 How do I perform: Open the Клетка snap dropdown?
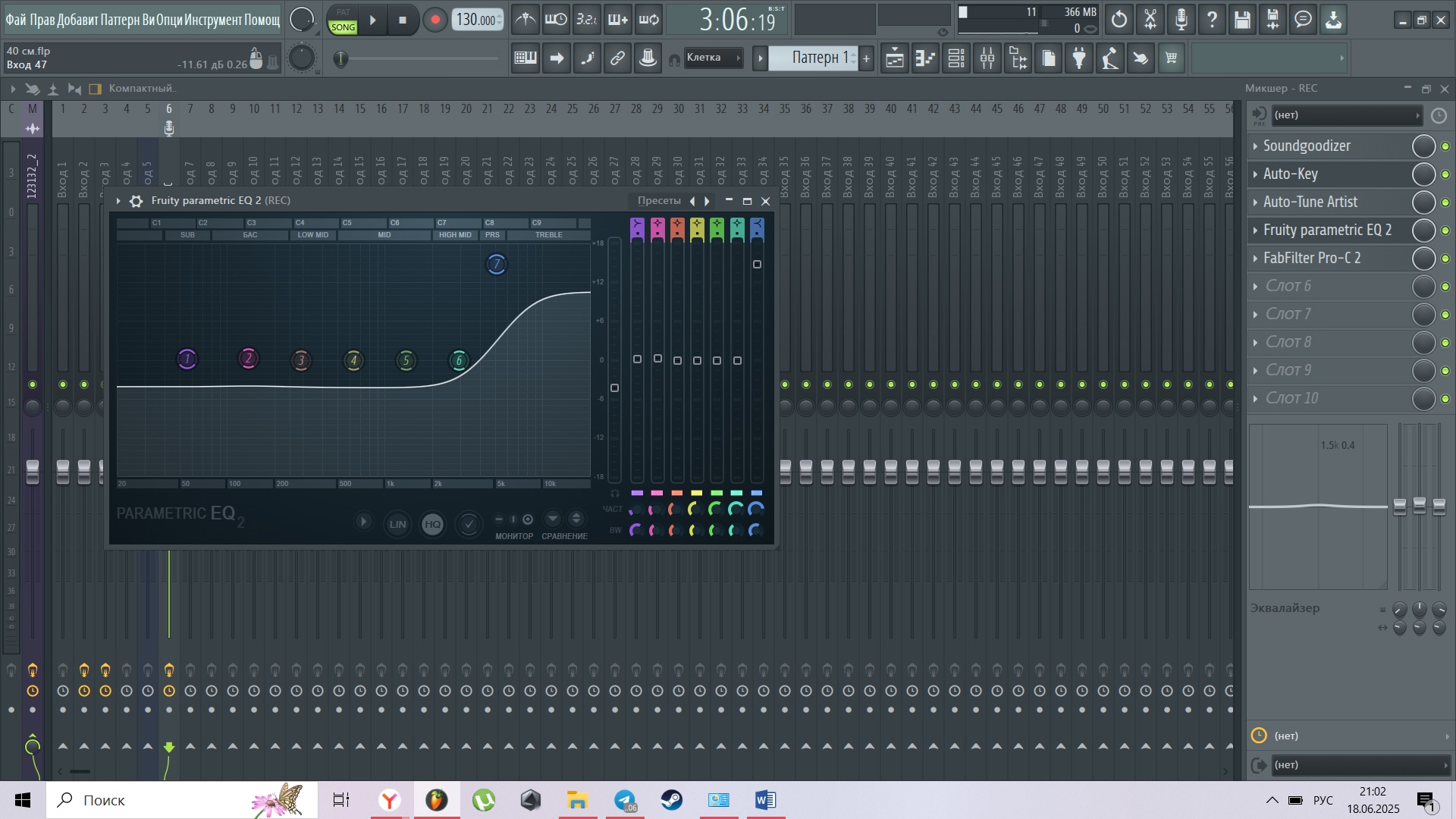[713, 58]
